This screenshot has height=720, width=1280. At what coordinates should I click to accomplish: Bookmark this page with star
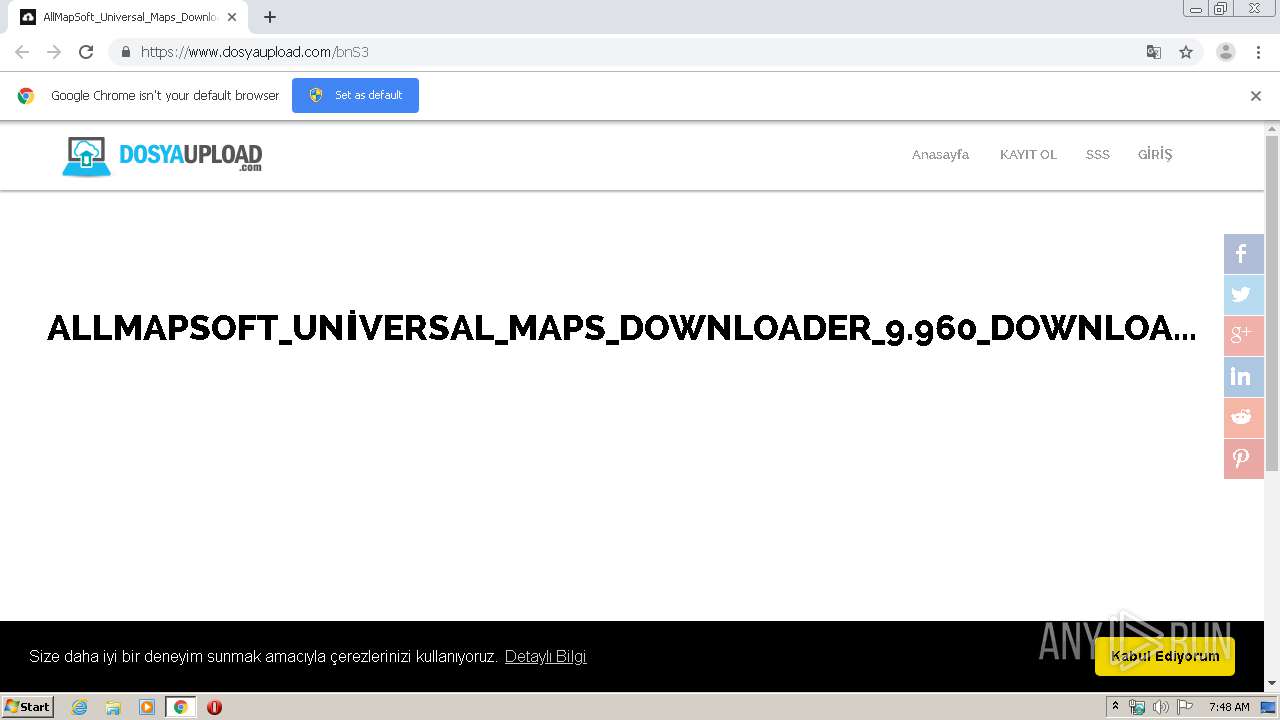[x=1186, y=52]
